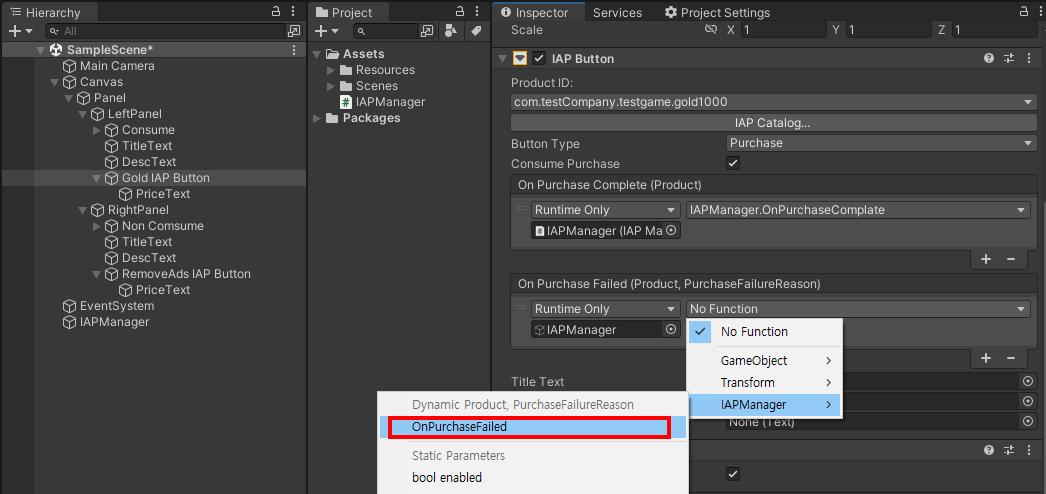Choose bool enabled static parameter
The image size is (1046, 494).
(533, 477)
